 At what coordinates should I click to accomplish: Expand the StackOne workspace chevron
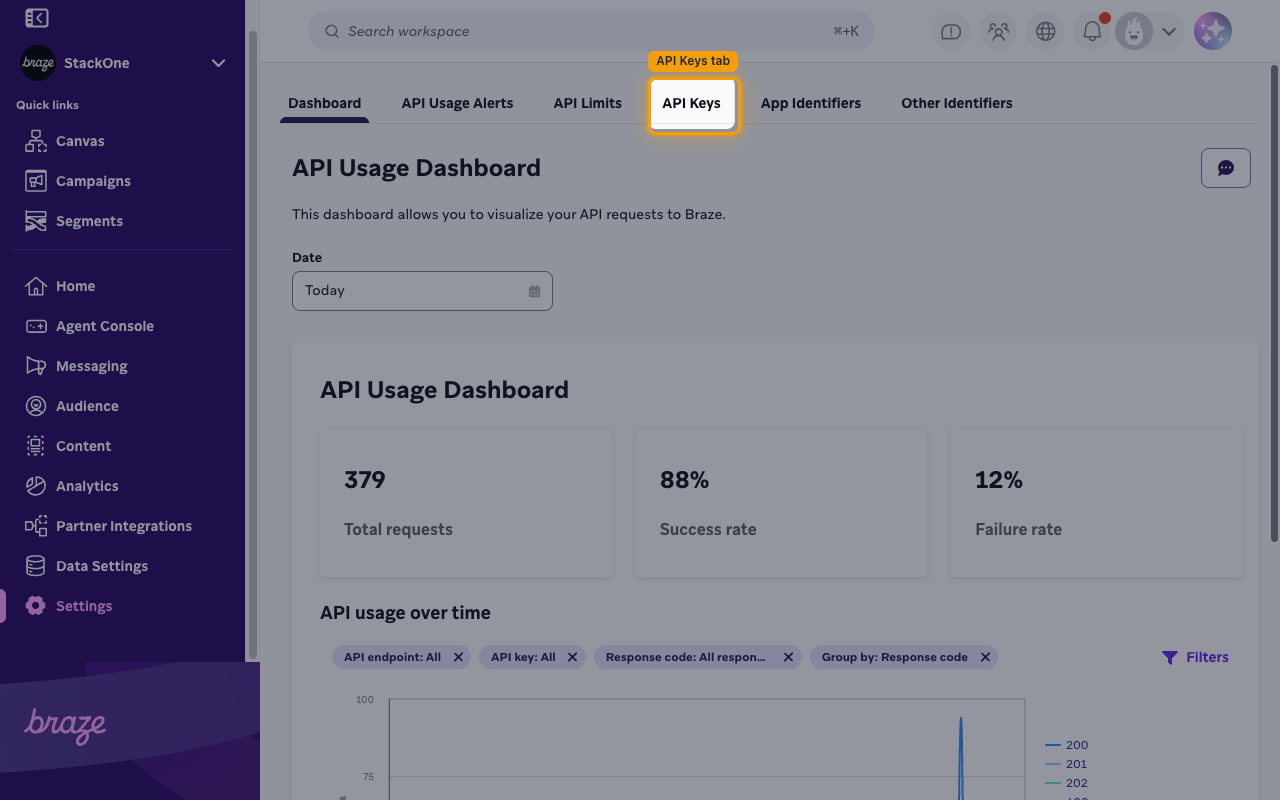point(219,63)
